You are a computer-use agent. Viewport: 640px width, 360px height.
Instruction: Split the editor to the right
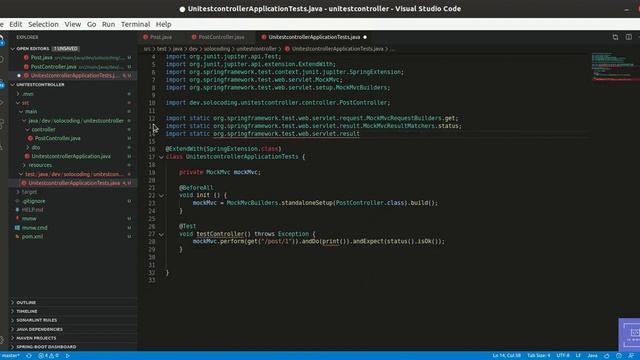coord(629,37)
